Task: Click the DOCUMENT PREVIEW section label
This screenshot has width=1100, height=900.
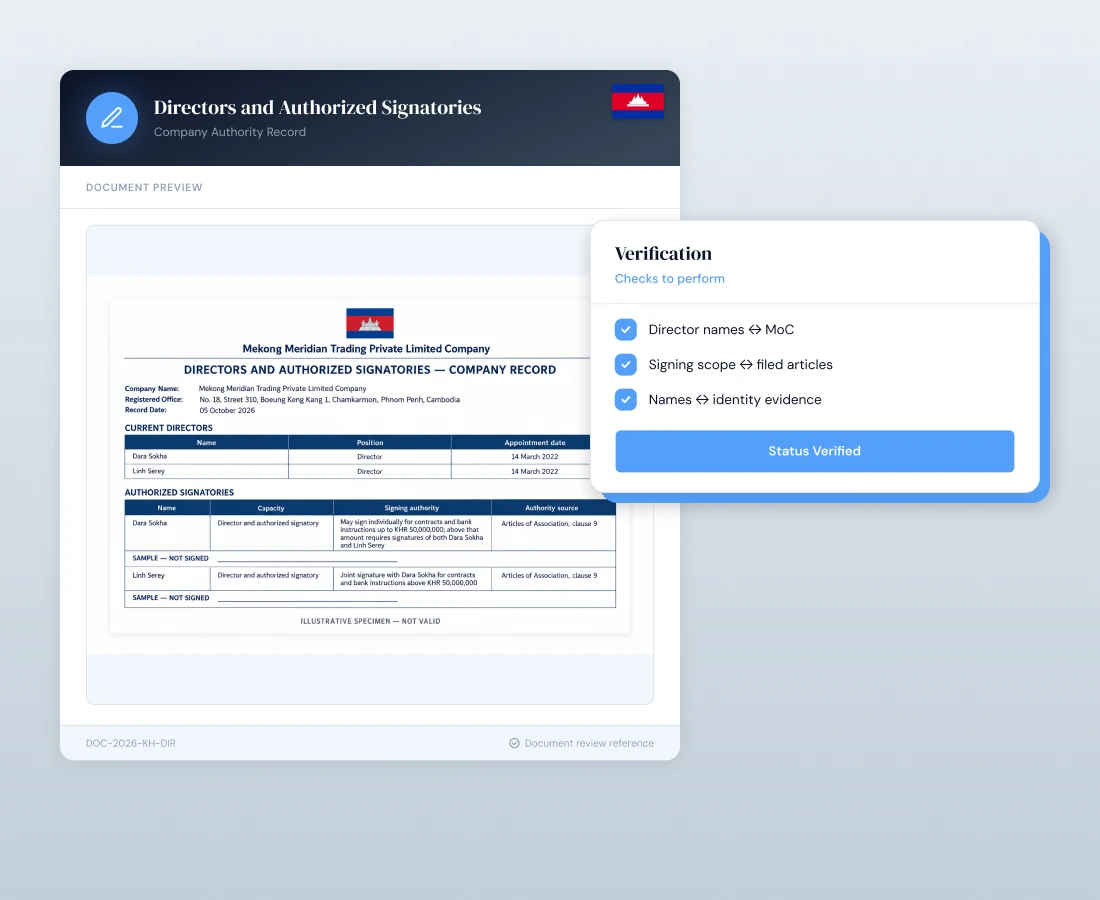Action: click(144, 187)
